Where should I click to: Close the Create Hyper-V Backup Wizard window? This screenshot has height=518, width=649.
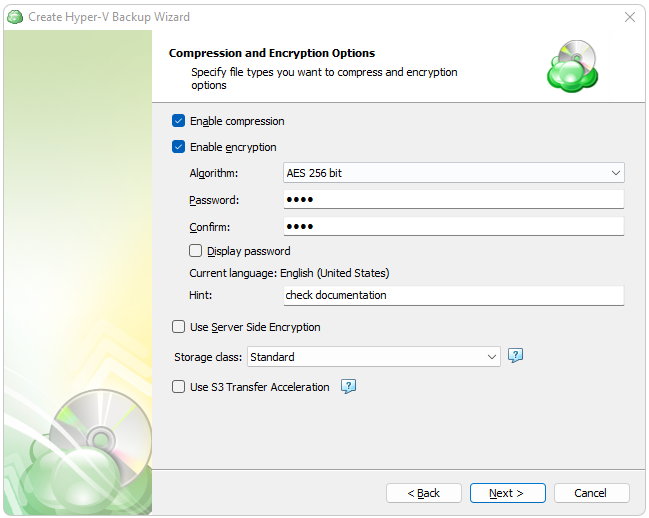click(x=630, y=17)
